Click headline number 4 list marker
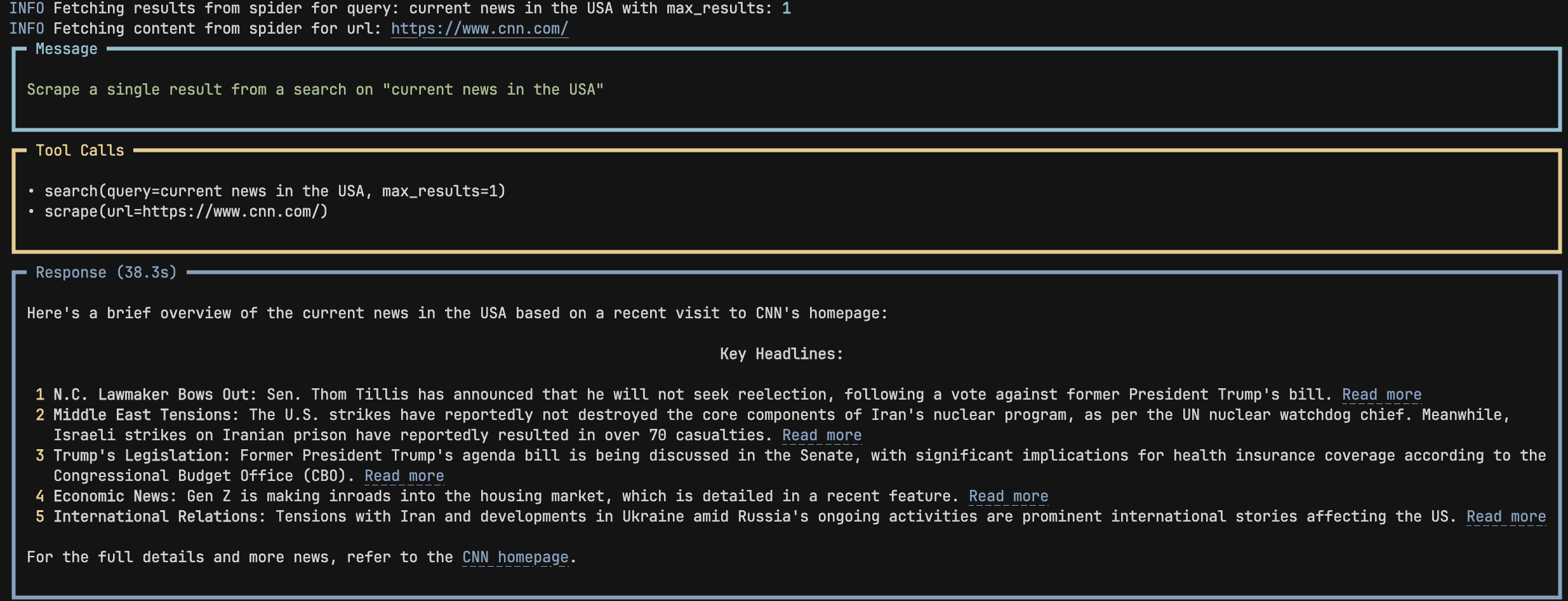Image resolution: width=1568 pixels, height=601 pixels. tap(40, 496)
